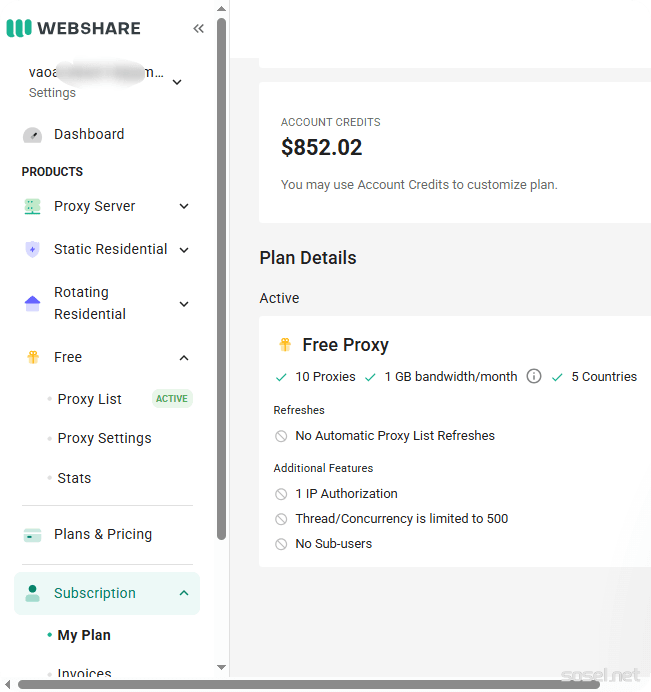
Task: Open Proxy Settings page
Action: (104, 438)
